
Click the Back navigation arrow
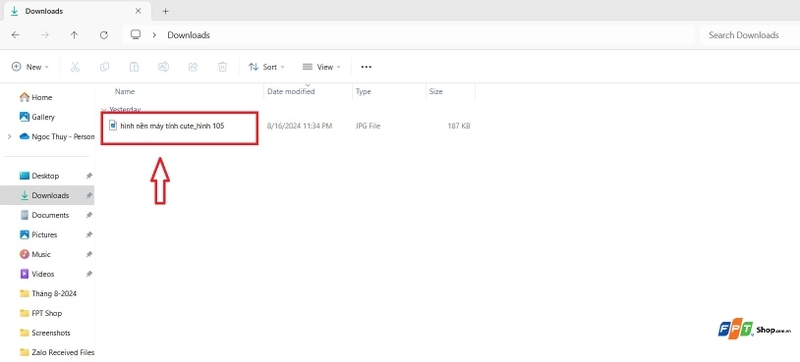coord(16,35)
